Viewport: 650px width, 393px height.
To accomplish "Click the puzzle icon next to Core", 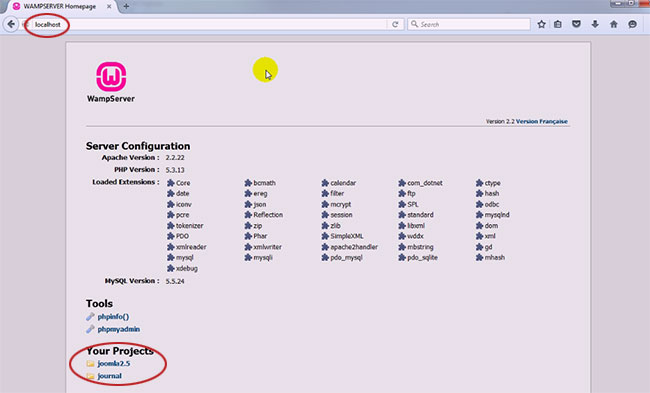I will tap(170, 183).
